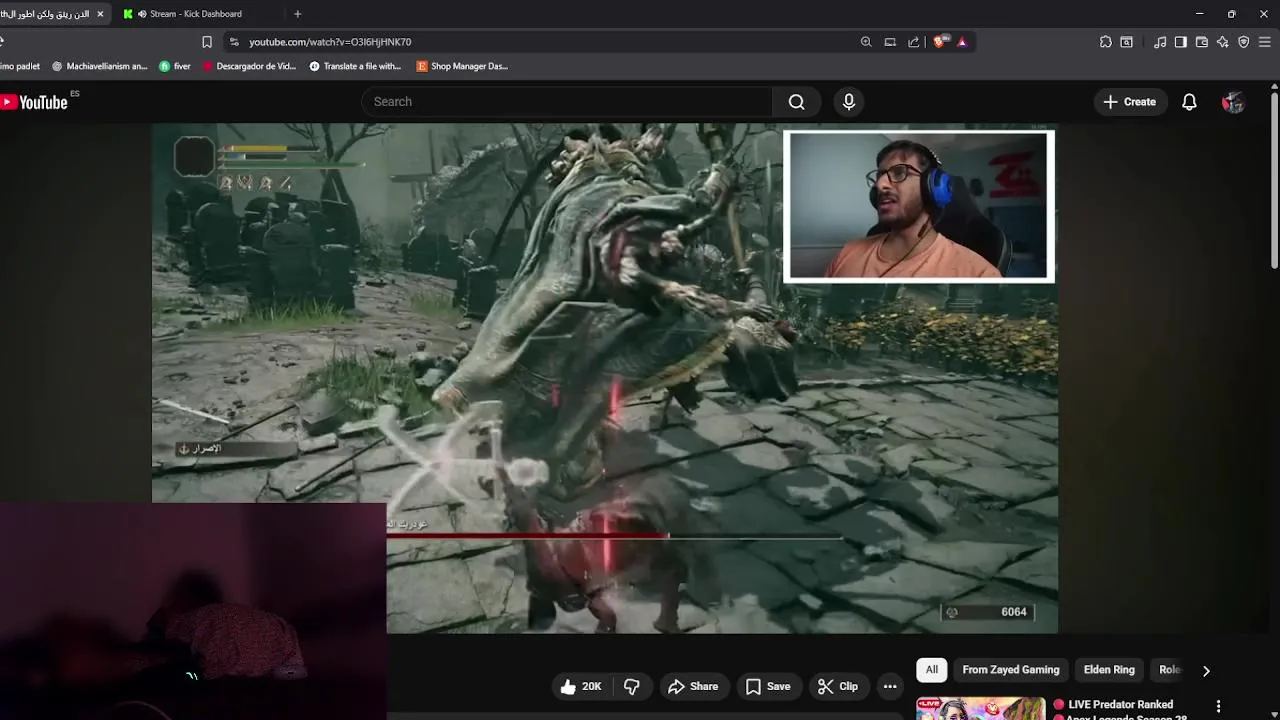Open more actions ellipsis under the video
Image resolution: width=1280 pixels, height=720 pixels.
point(890,686)
